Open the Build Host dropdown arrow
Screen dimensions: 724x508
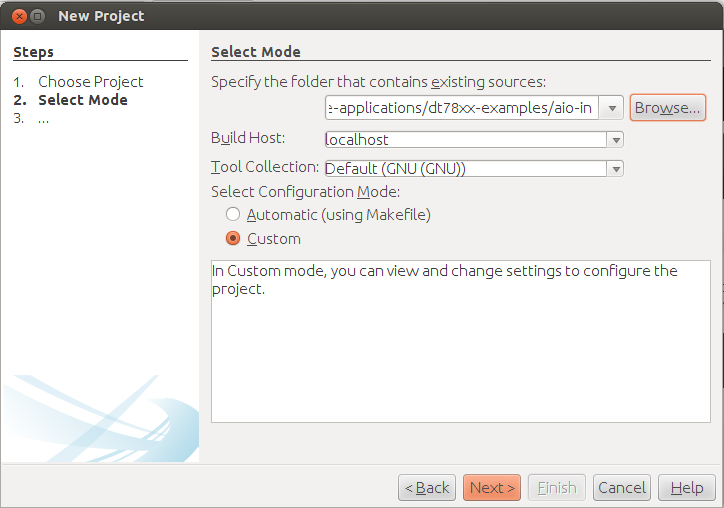point(615,140)
